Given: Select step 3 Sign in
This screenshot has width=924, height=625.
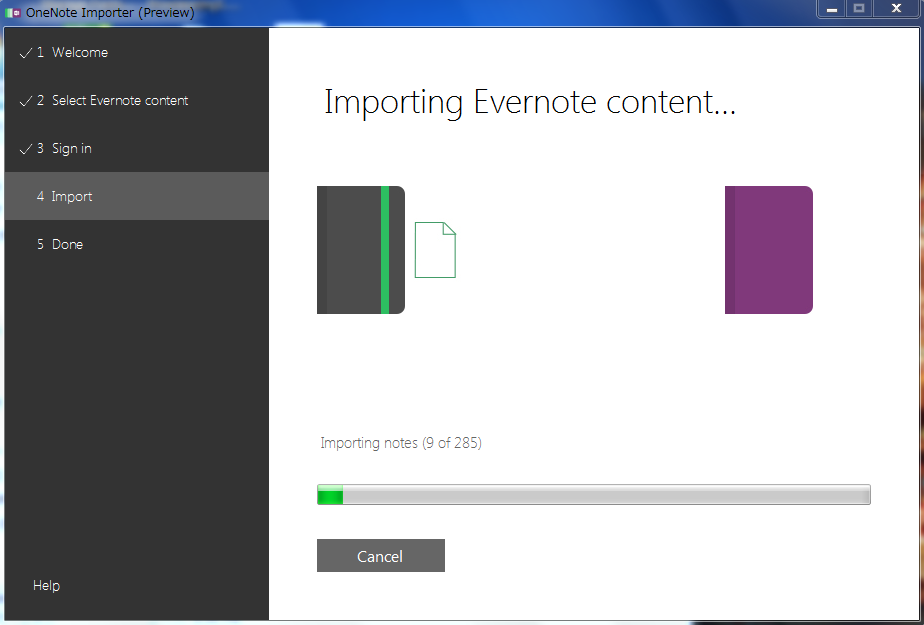Looking at the screenshot, I should (137, 148).
